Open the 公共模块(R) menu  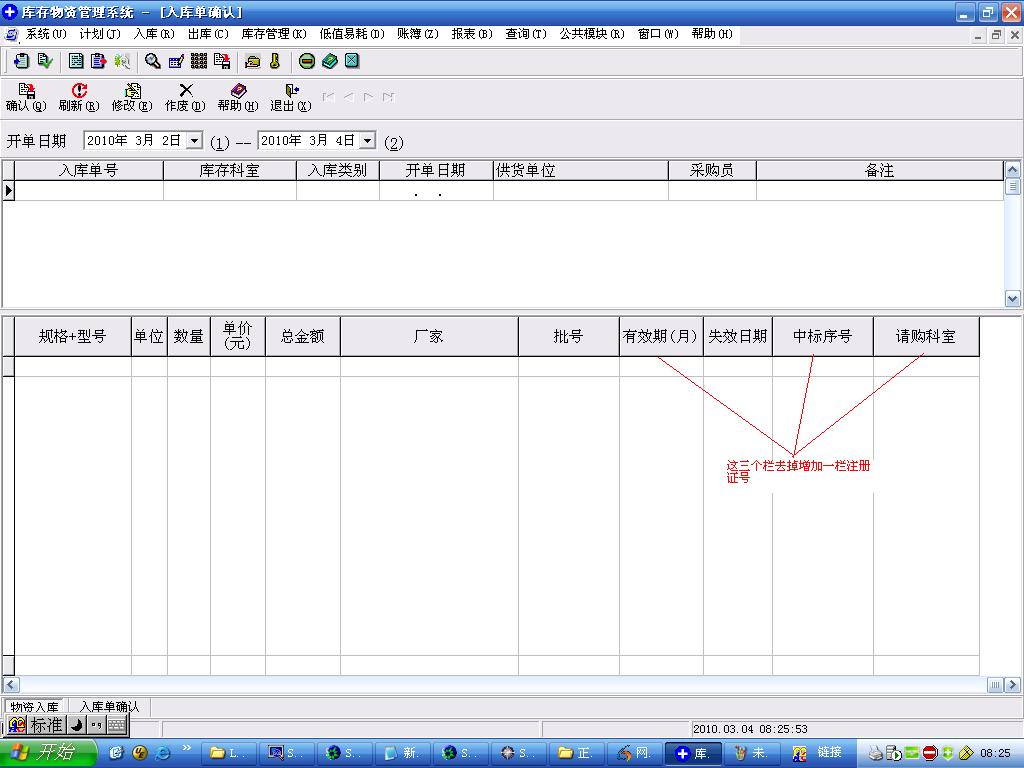(592, 34)
